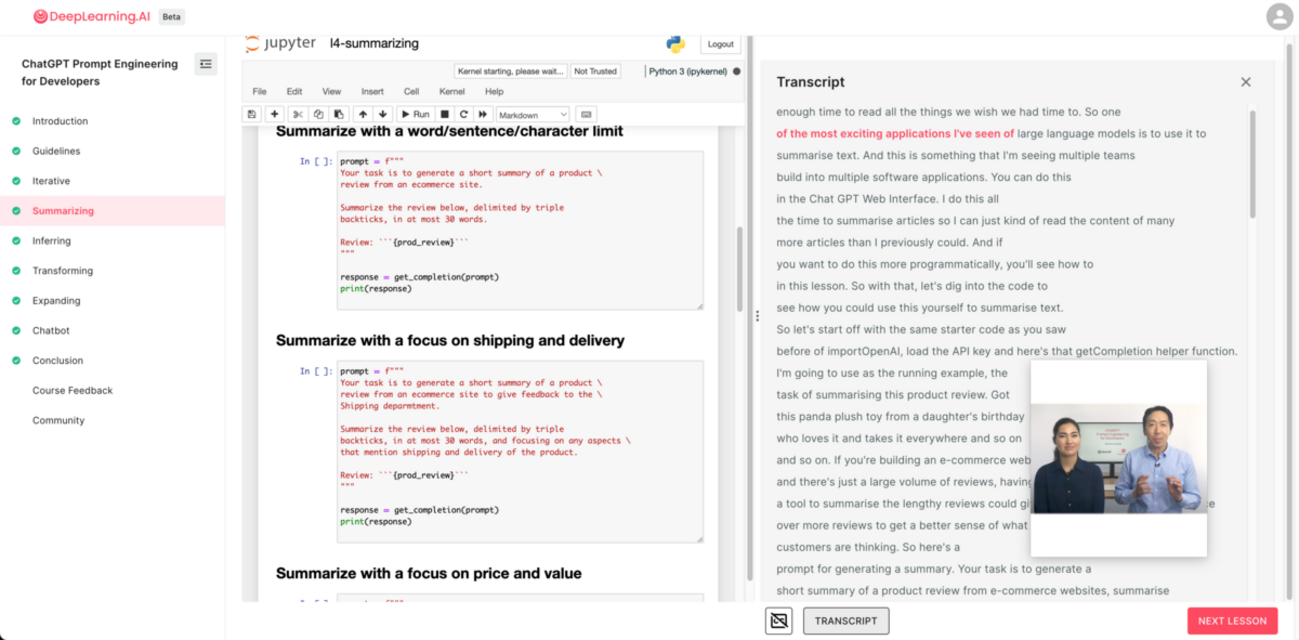Click the Logout button
Image resolution: width=1299 pixels, height=640 pixels.
(720, 44)
